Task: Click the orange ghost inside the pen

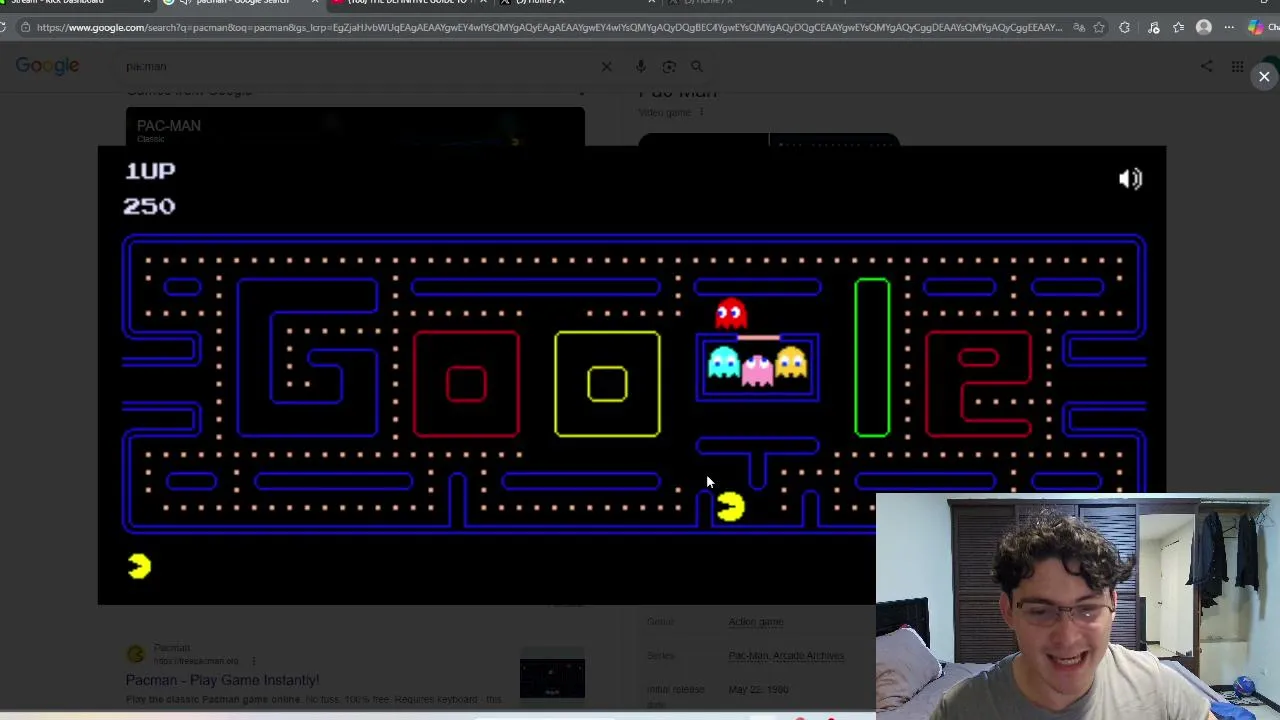Action: [790, 362]
